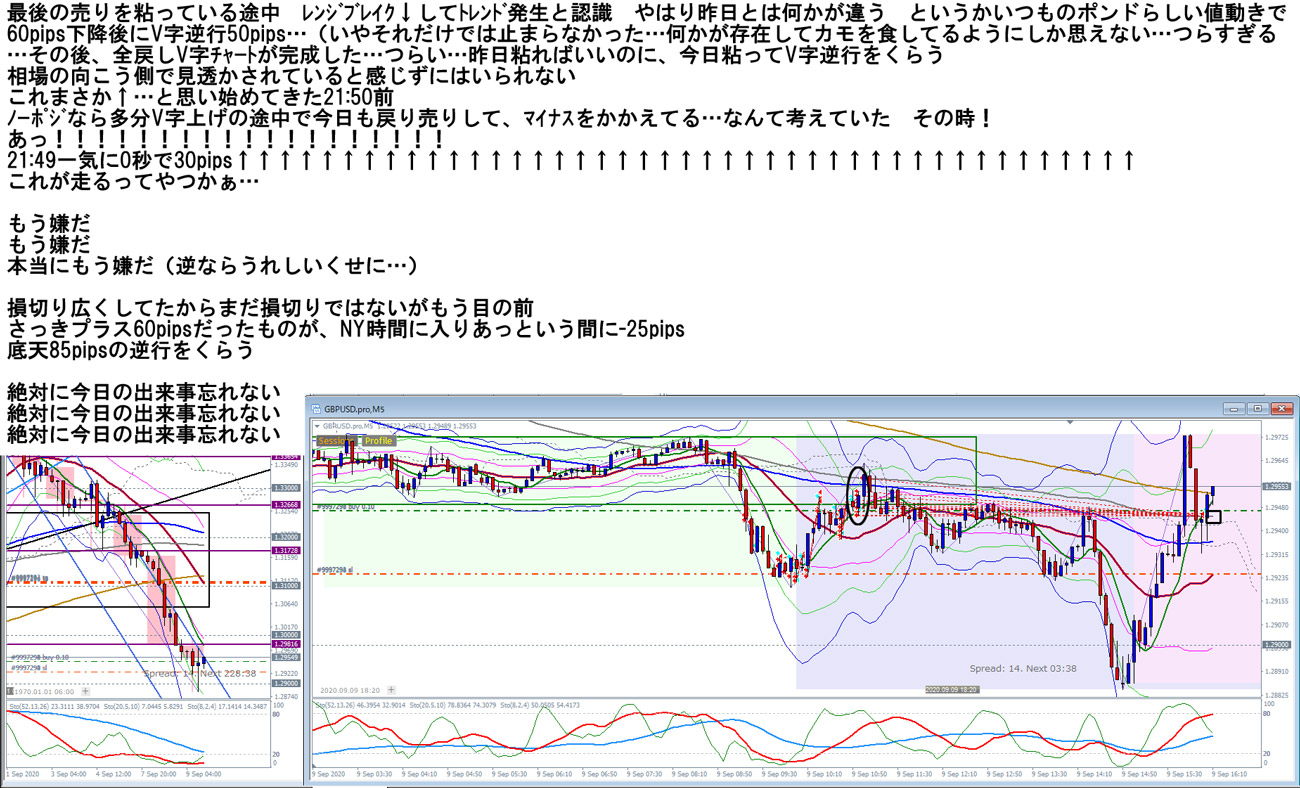This screenshot has width=1300, height=788.
Task: Click the GBPUSD.pro,M5 window title bar
Action: pos(700,409)
